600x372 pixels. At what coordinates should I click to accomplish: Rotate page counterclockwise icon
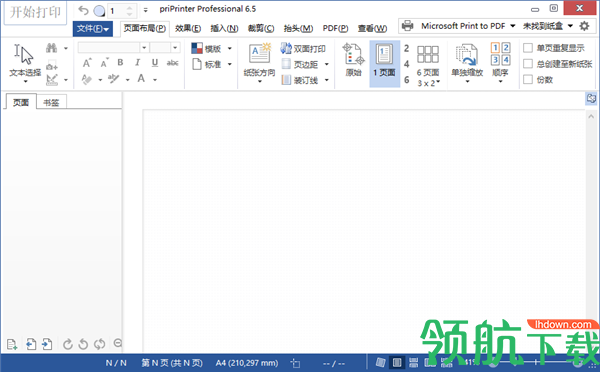tap(83, 344)
